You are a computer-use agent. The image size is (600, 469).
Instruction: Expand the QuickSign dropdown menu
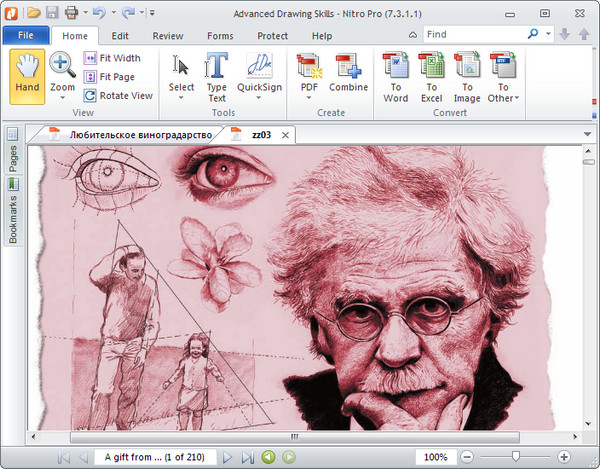pos(259,99)
